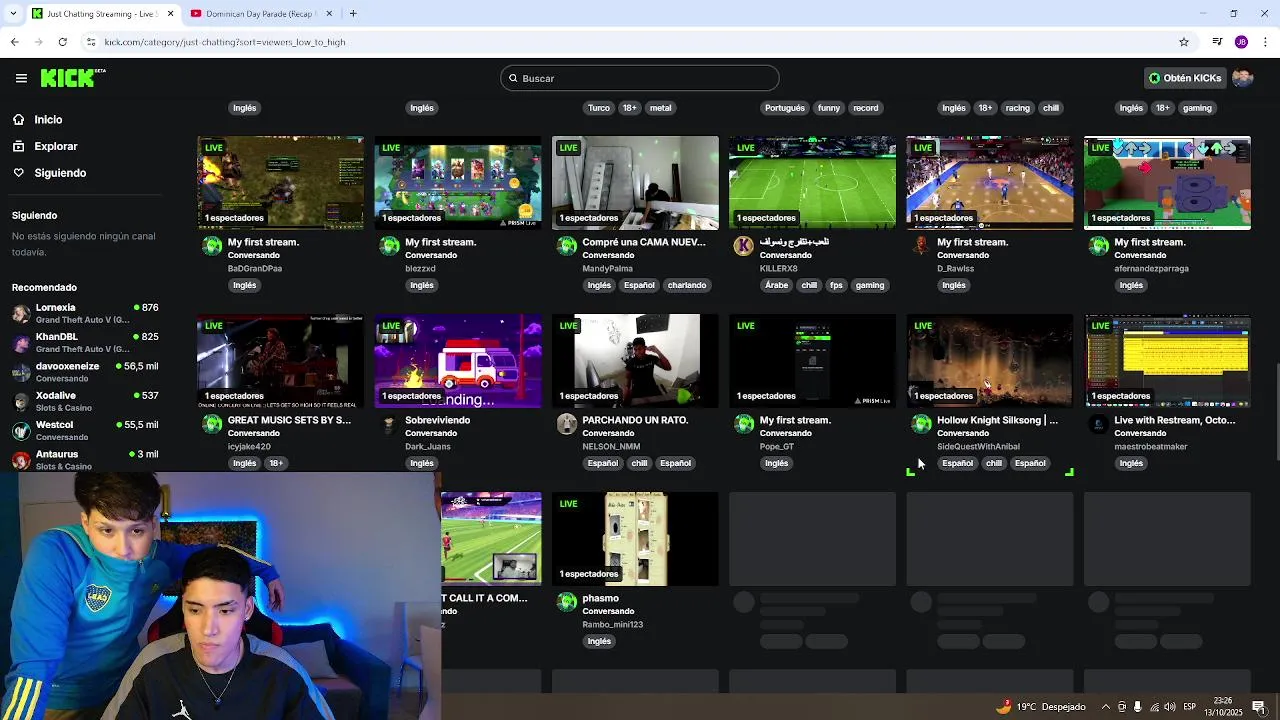The height and width of the screenshot is (720, 1280).
Task: Show hidden system tray icons chevron
Action: pyautogui.click(x=1105, y=706)
